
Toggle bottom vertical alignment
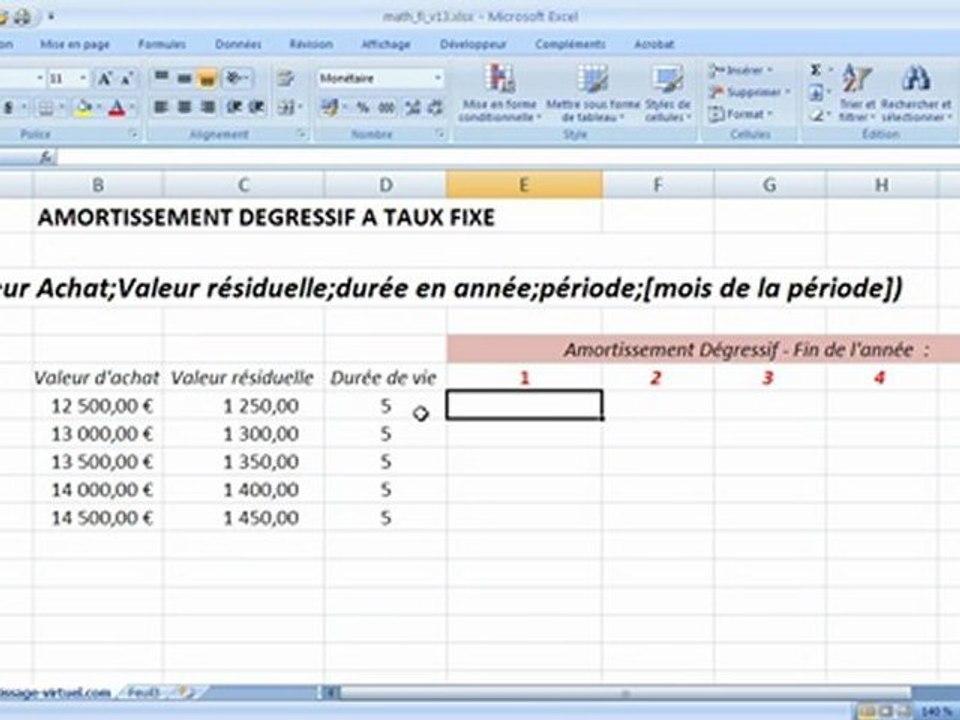click(x=208, y=78)
